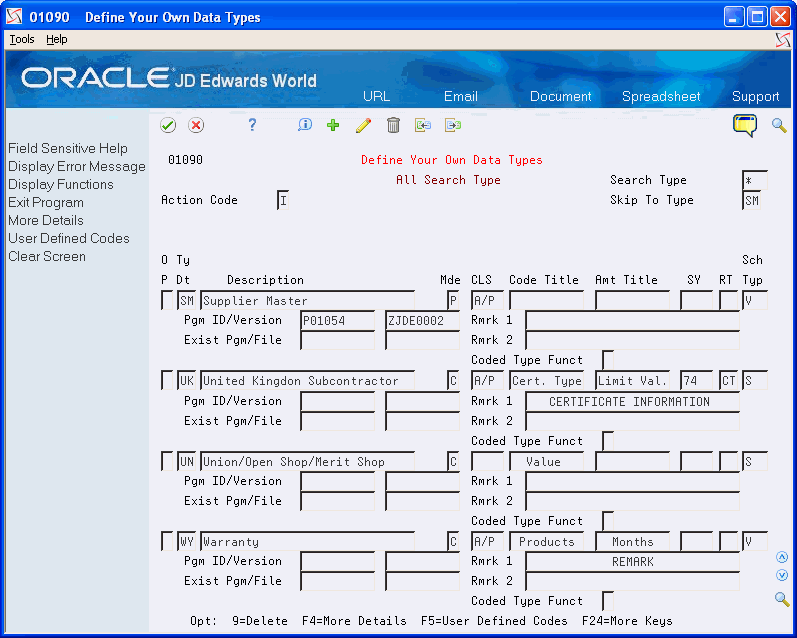Click the Warranty description field
Image resolution: width=797 pixels, height=638 pixels.
click(307, 541)
